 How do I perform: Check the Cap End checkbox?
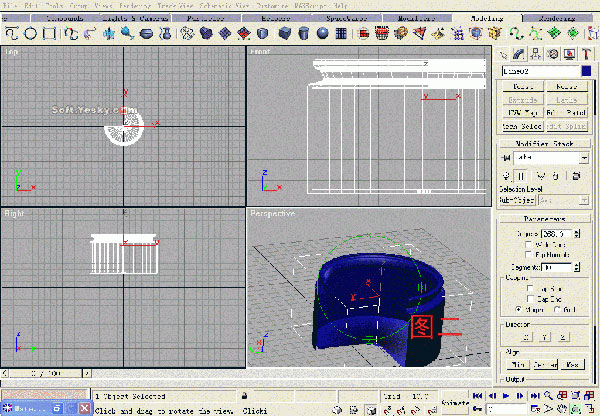(x=530, y=299)
